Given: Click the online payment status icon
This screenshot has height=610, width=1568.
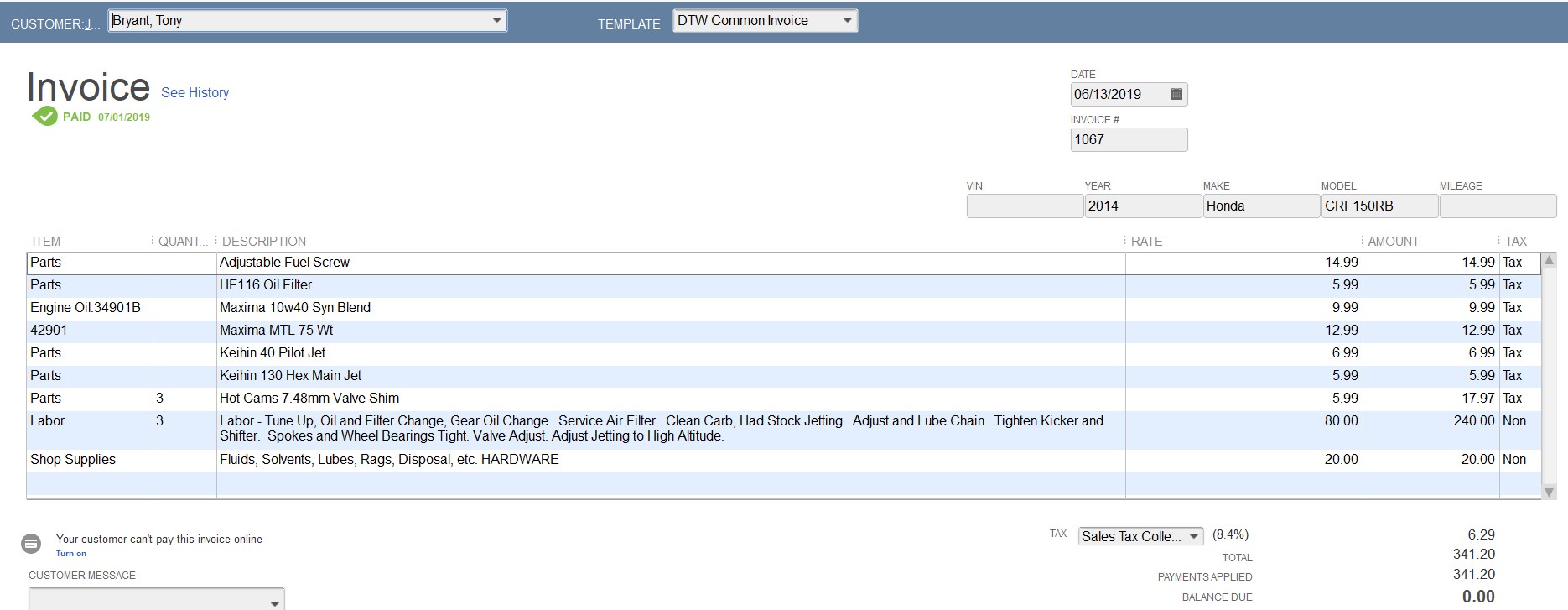Looking at the screenshot, I should (31, 544).
